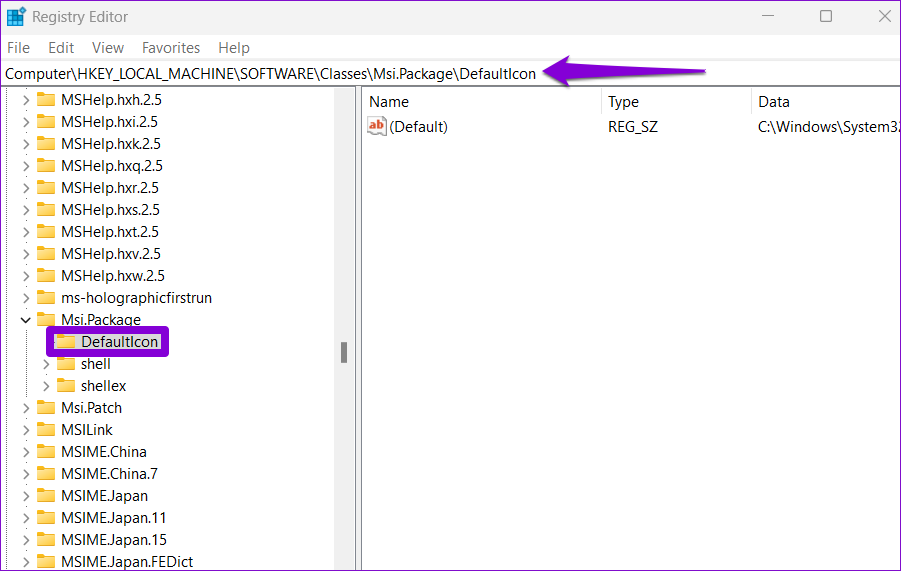
Task: Click the Registry Editor app icon in title bar
Action: (x=16, y=17)
